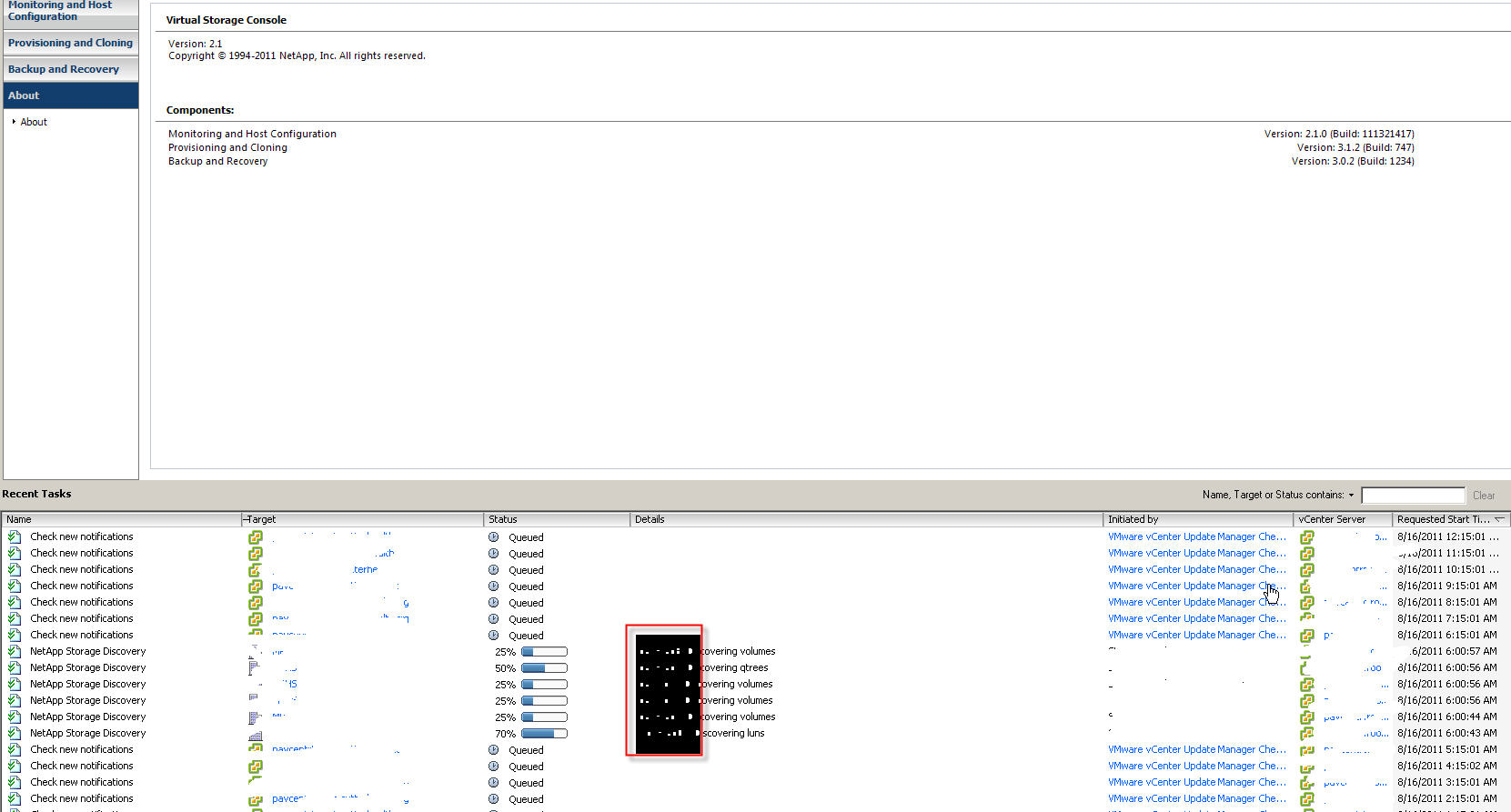Image resolution: width=1511 pixels, height=812 pixels.
Task: Click the Queued status icon in the 8:15:01 AM row
Action: (x=494, y=603)
